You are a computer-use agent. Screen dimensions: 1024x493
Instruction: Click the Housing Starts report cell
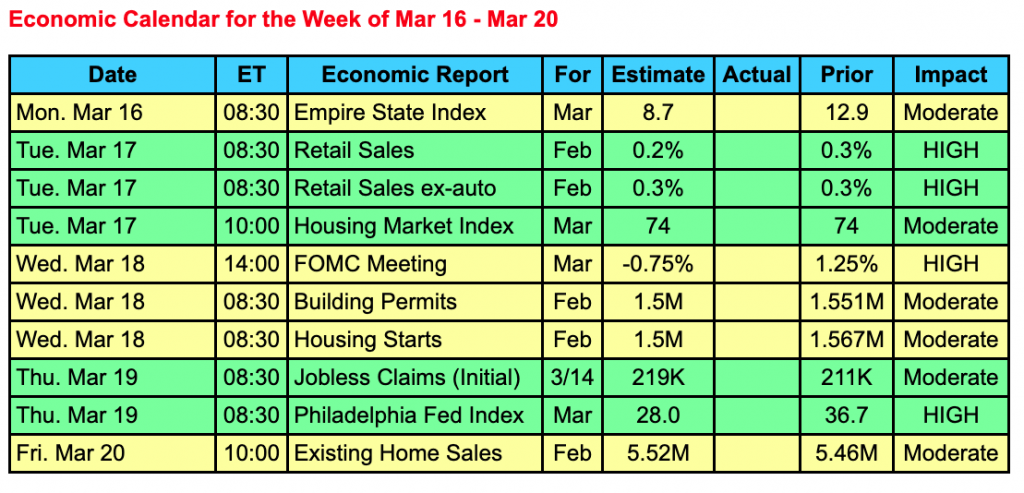(368, 340)
